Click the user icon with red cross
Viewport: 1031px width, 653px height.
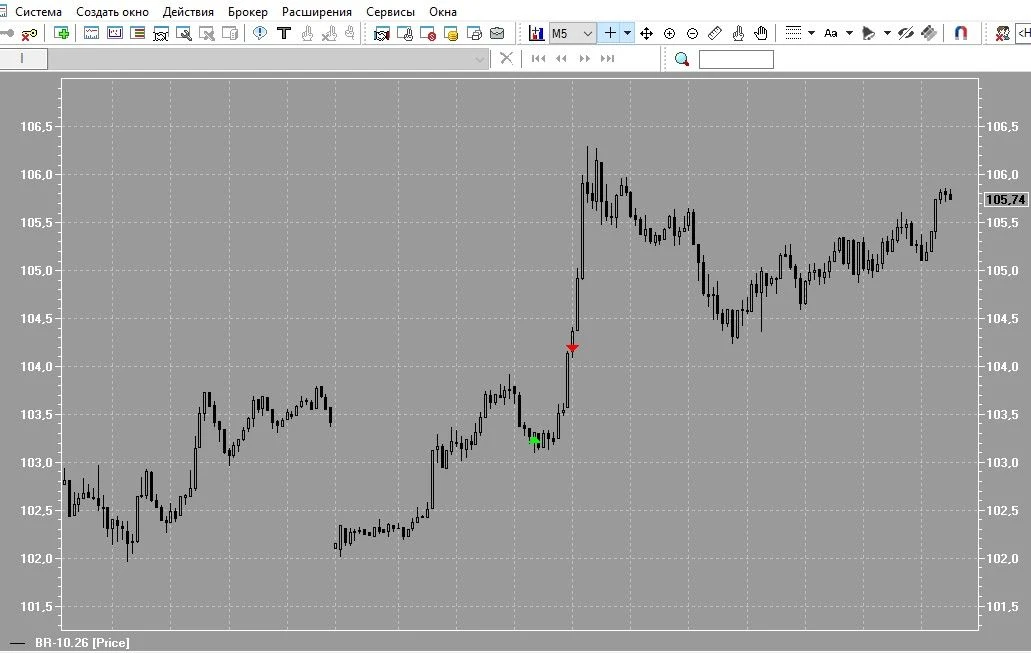[1002, 33]
